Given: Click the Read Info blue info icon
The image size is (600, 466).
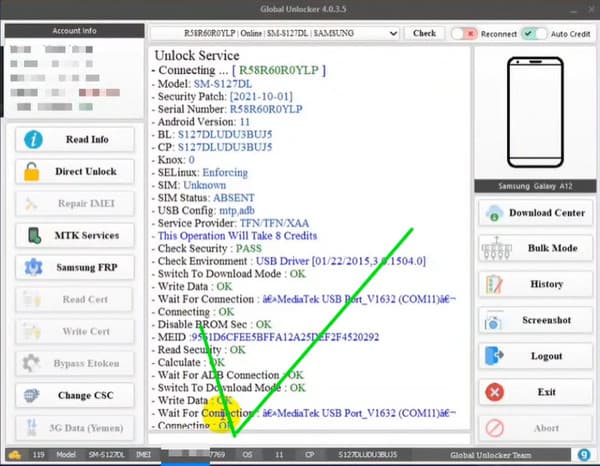Looking at the screenshot, I should click(33, 139).
